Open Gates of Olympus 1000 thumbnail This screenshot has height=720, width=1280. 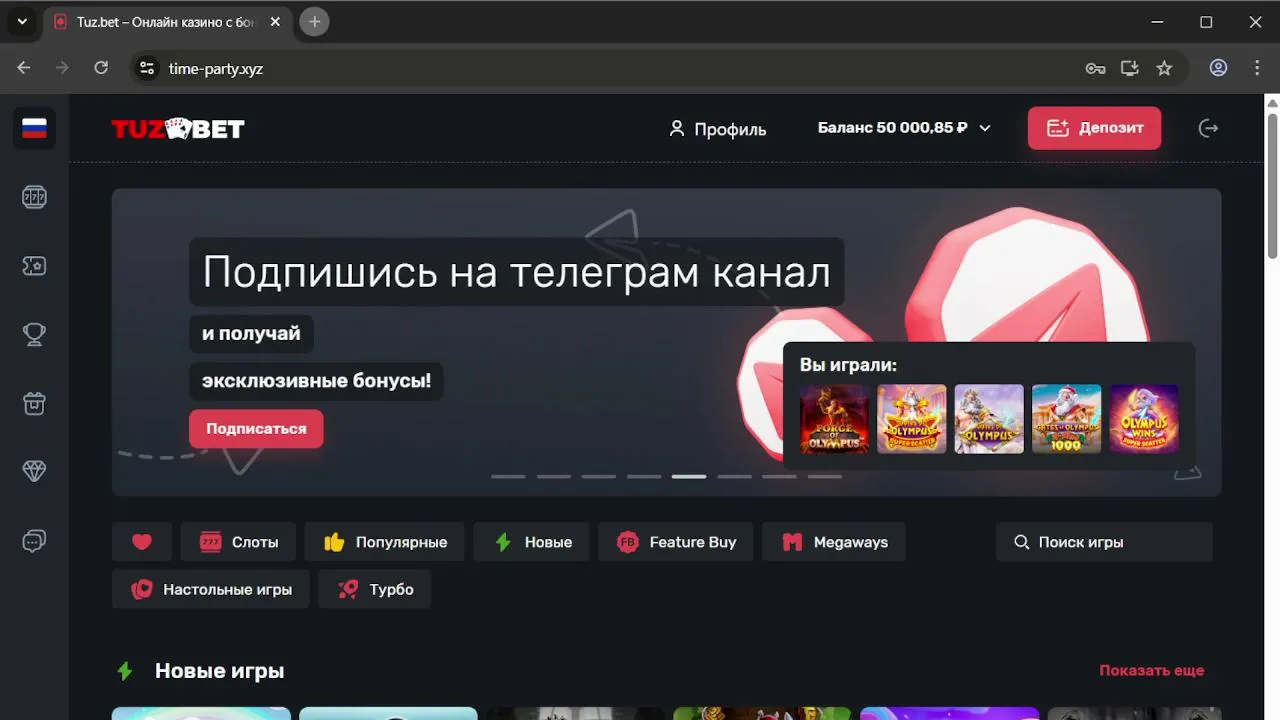point(1067,419)
